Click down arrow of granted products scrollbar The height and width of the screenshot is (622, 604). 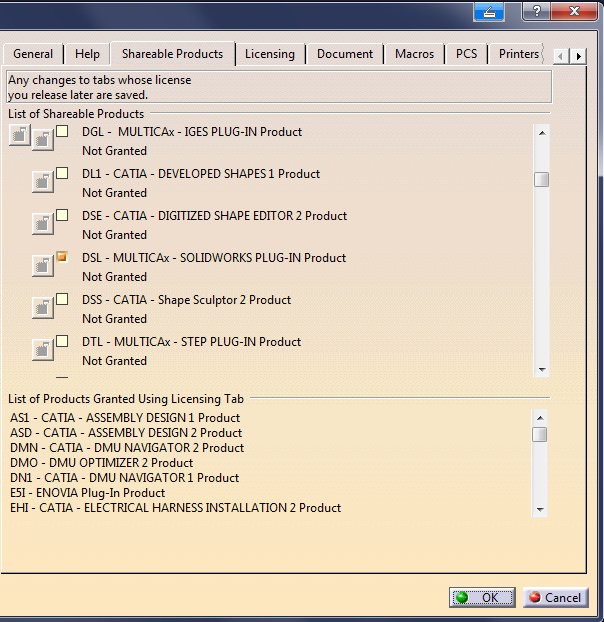pos(540,509)
